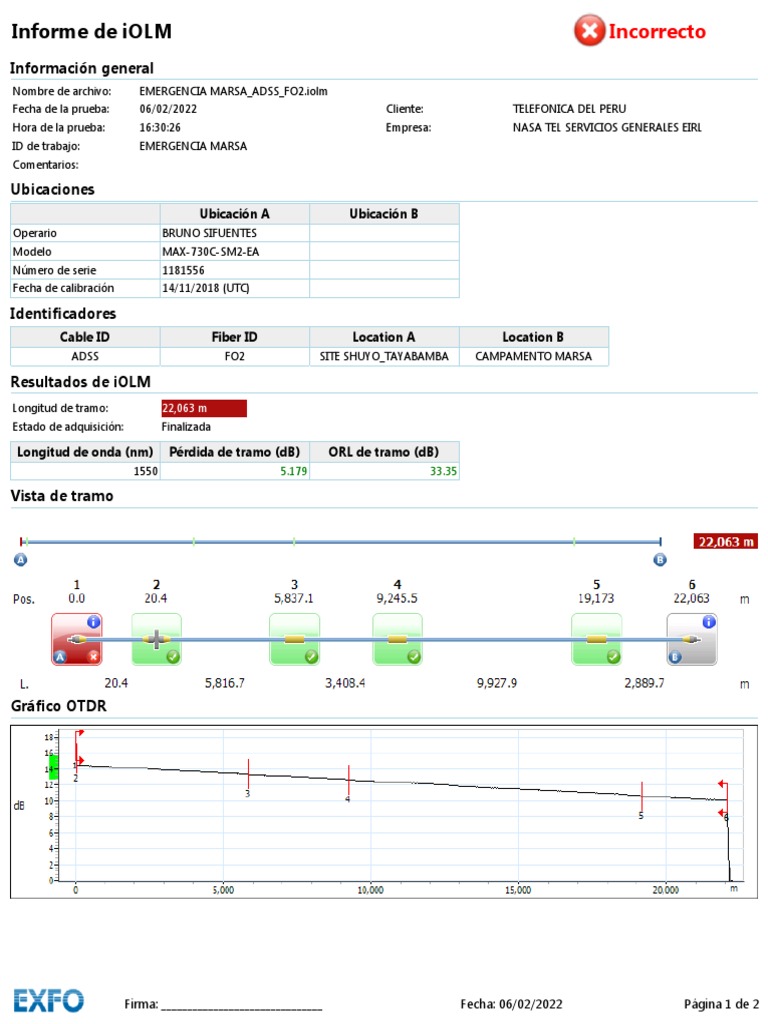This screenshot has width=768, height=1024.
Task: Select element 6 end connector icon
Action: click(x=692, y=639)
